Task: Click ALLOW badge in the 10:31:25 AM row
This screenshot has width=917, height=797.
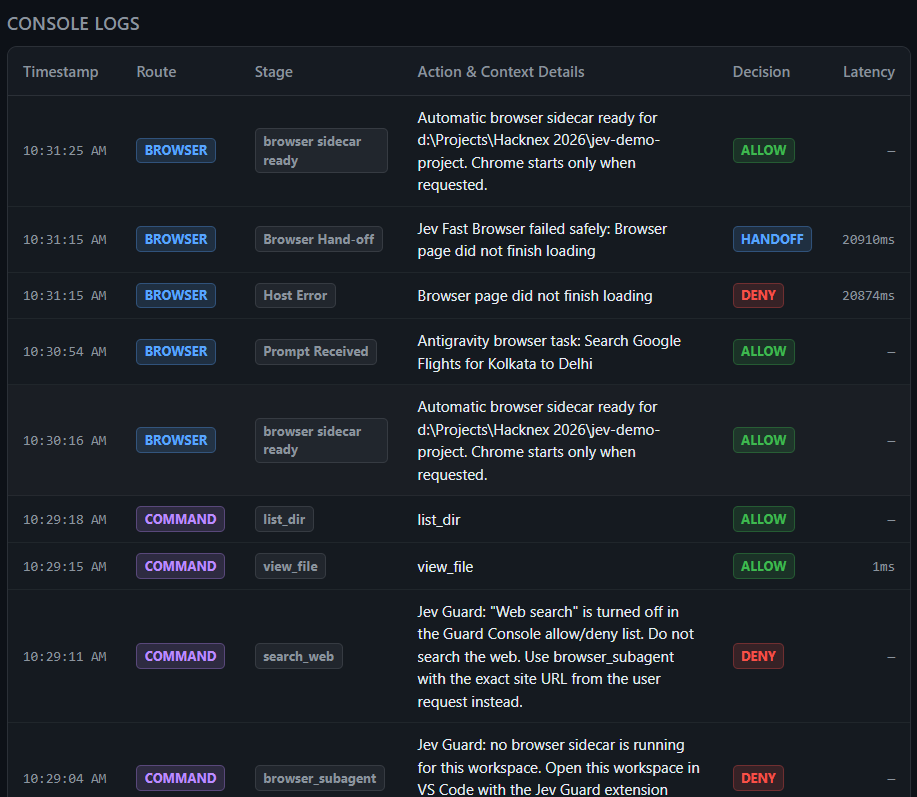Action: pos(763,150)
